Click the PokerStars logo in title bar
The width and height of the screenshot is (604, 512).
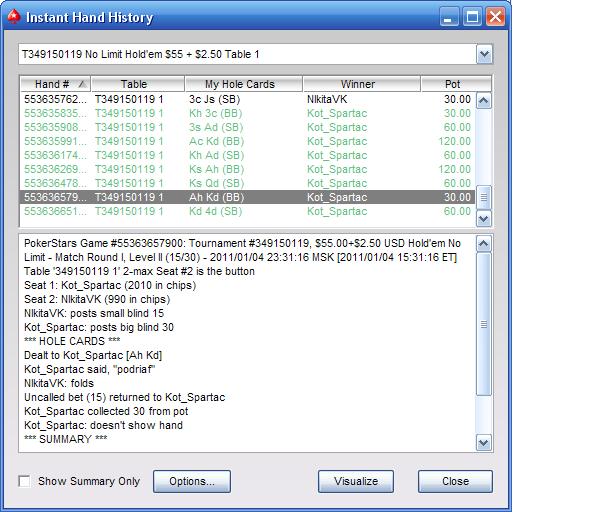click(14, 17)
